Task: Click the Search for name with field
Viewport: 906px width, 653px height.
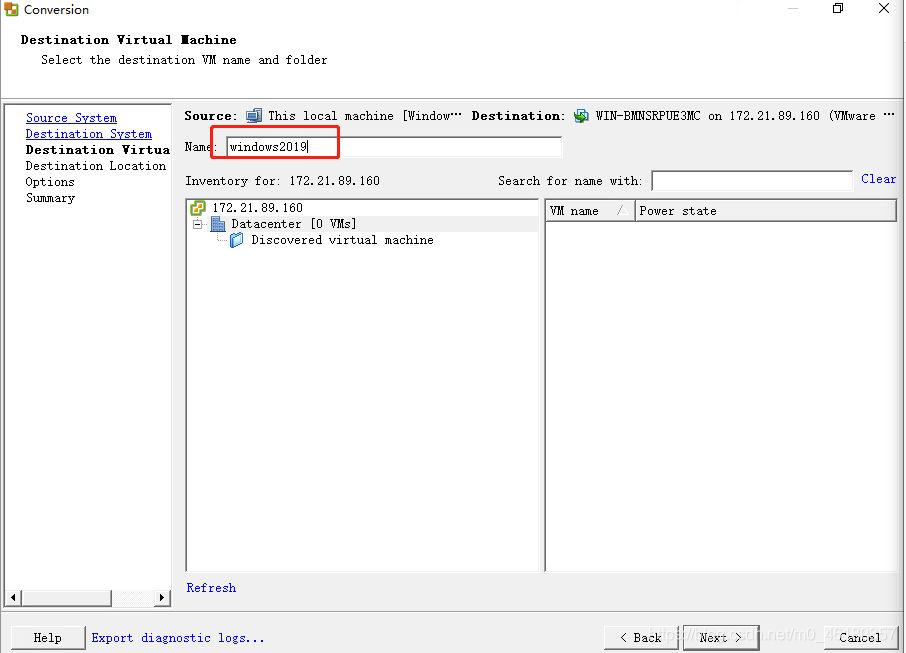Action: pyautogui.click(x=752, y=181)
